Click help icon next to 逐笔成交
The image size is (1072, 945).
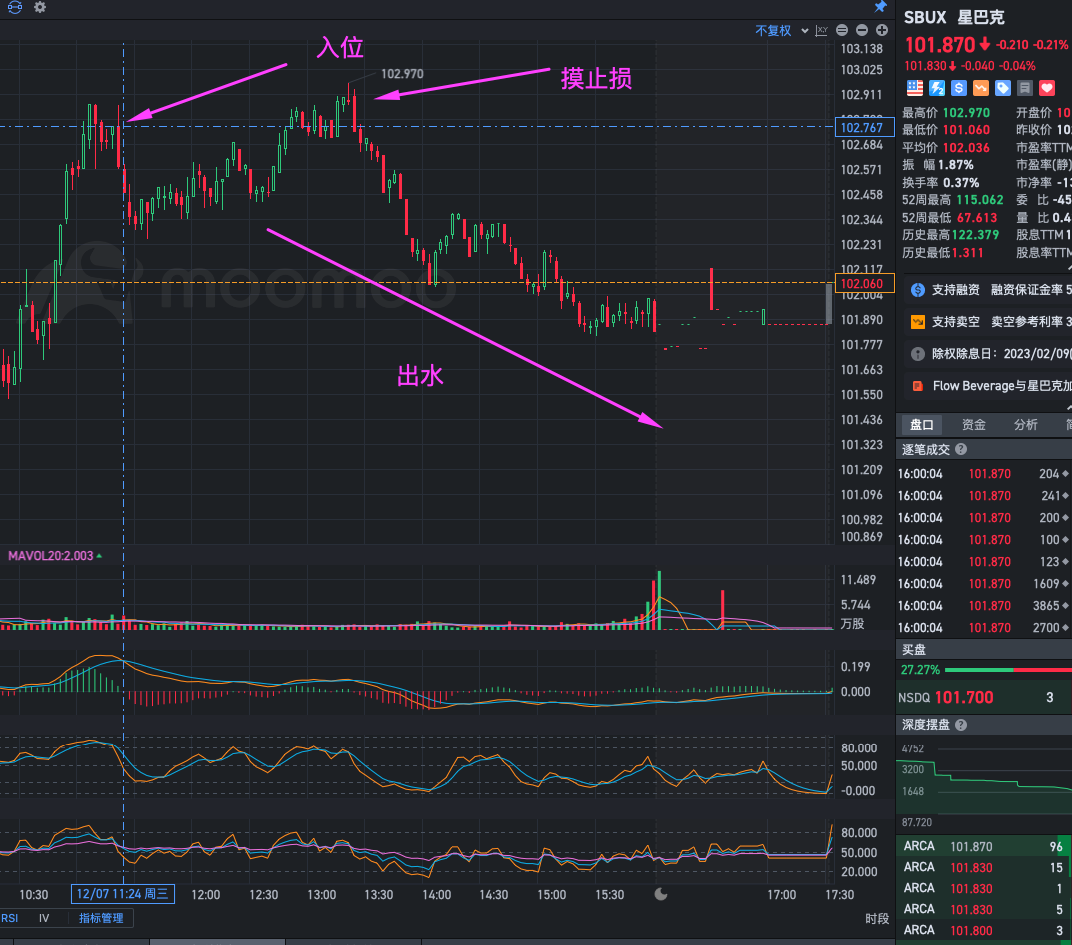coord(961,449)
